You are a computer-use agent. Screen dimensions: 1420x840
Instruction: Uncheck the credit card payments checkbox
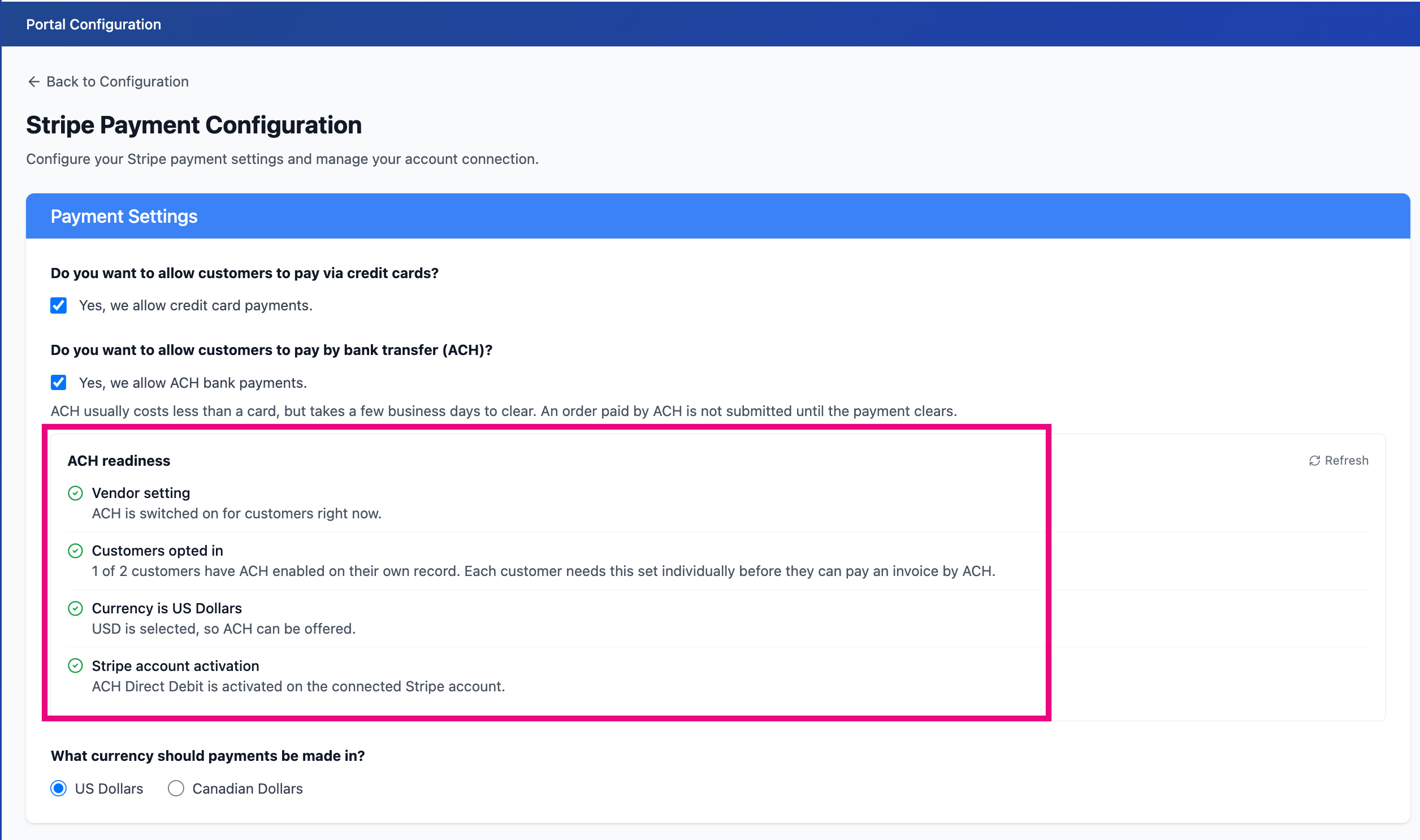click(x=58, y=306)
